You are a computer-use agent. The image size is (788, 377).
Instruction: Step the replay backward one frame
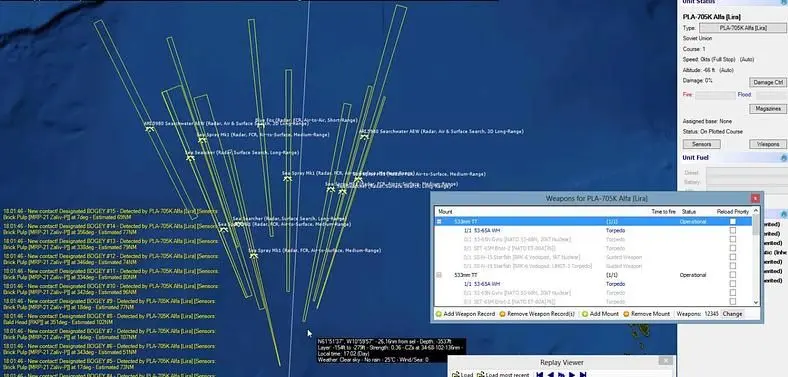(550, 374)
